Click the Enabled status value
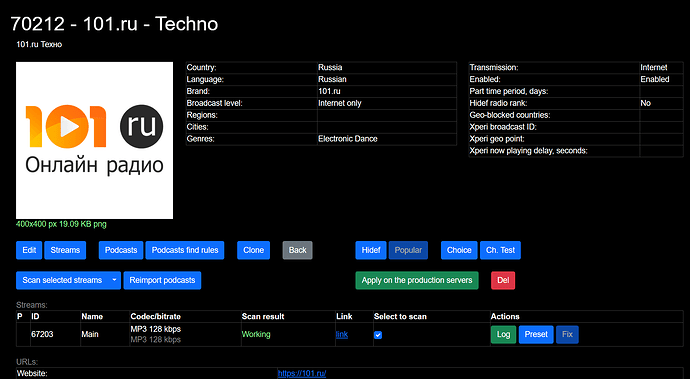This screenshot has width=690, height=379. (655, 79)
